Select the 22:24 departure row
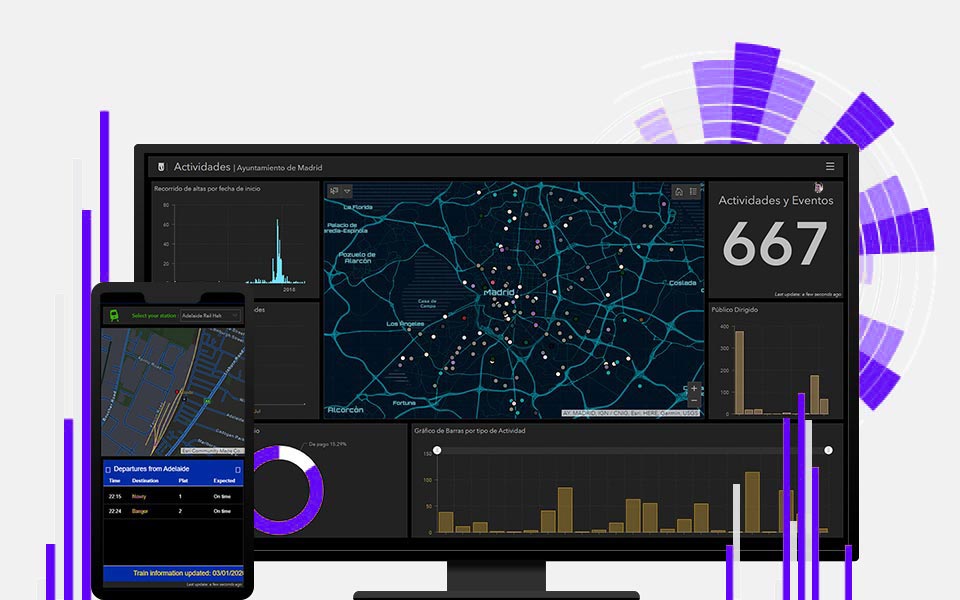Image resolution: width=960 pixels, height=600 pixels. pyautogui.click(x=173, y=511)
